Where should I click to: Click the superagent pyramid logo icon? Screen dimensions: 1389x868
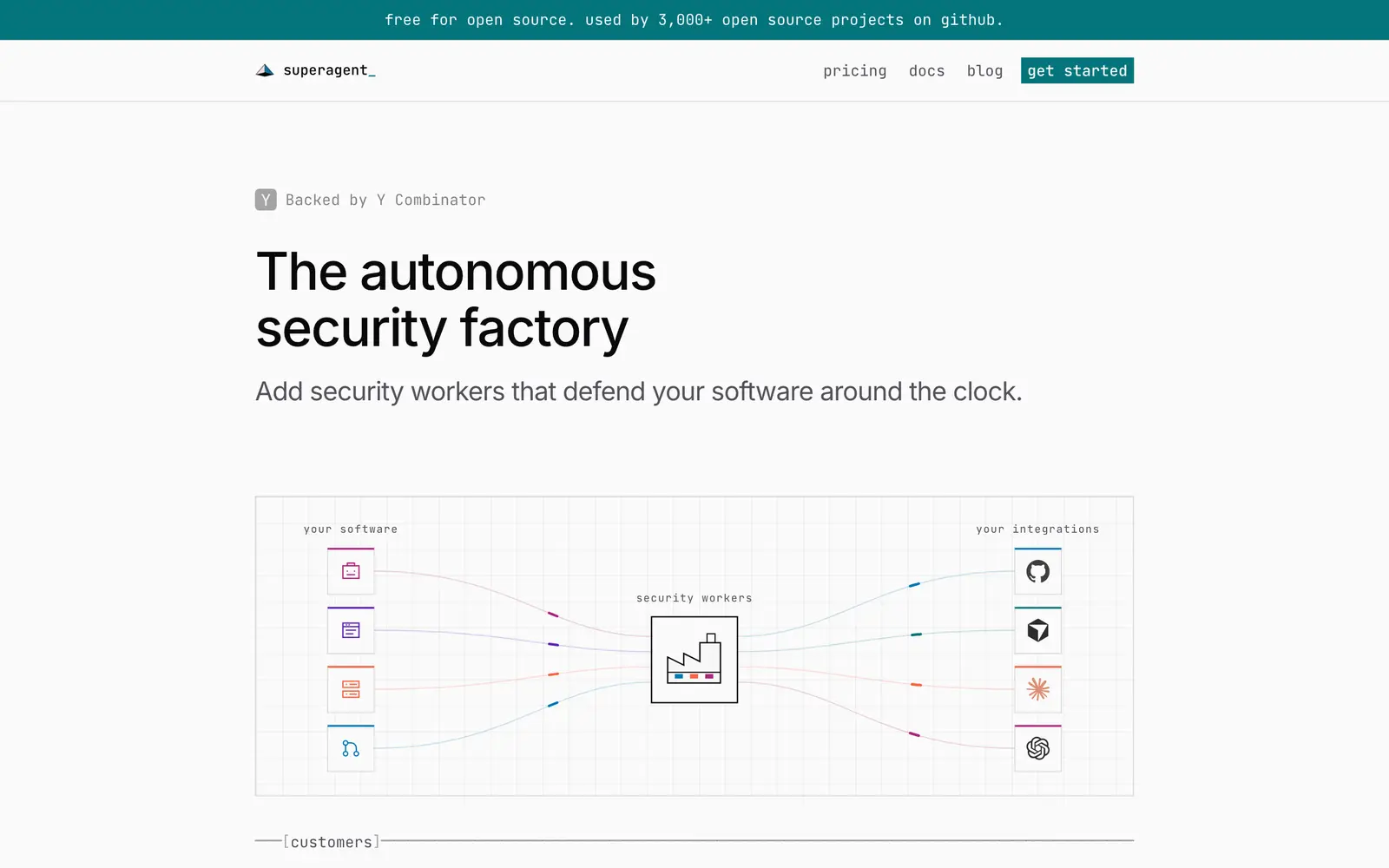(x=265, y=70)
